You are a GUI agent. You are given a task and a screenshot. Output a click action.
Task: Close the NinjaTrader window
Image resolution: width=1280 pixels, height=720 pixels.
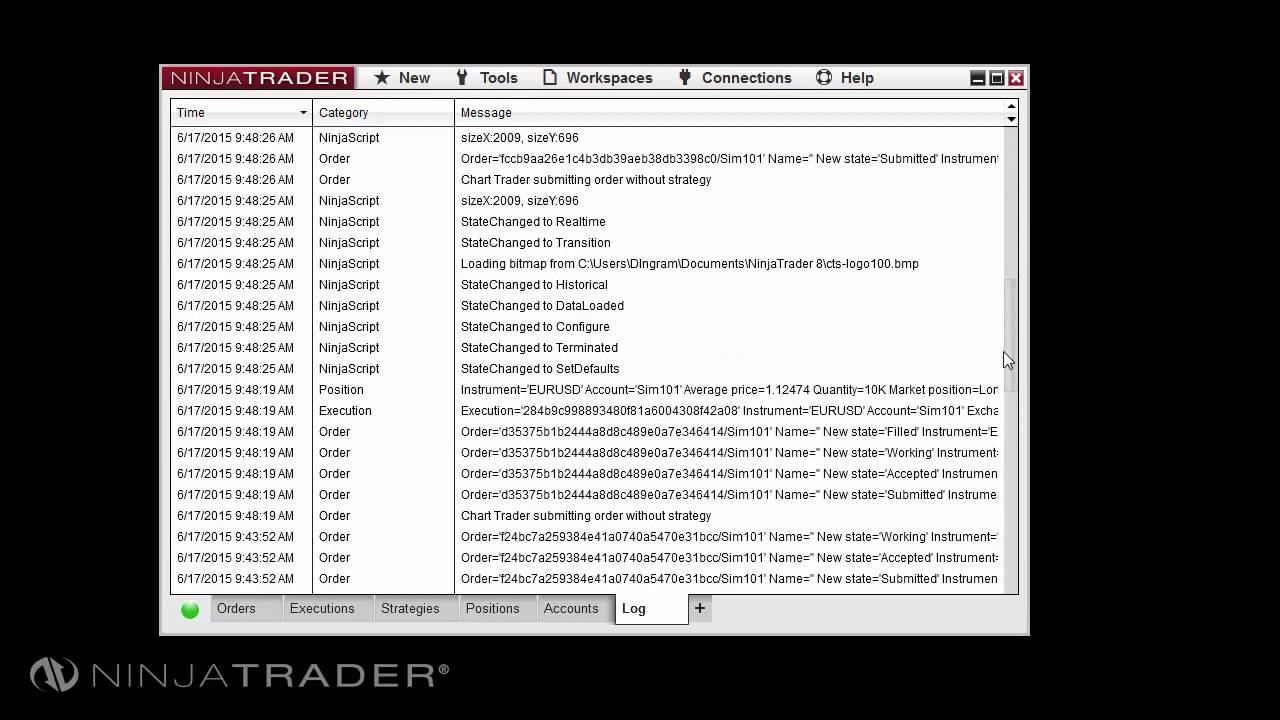point(1016,78)
